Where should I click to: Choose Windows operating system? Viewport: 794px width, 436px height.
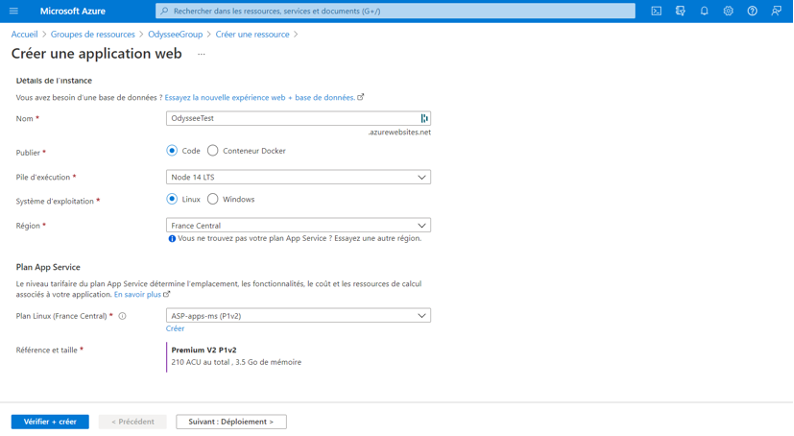213,199
